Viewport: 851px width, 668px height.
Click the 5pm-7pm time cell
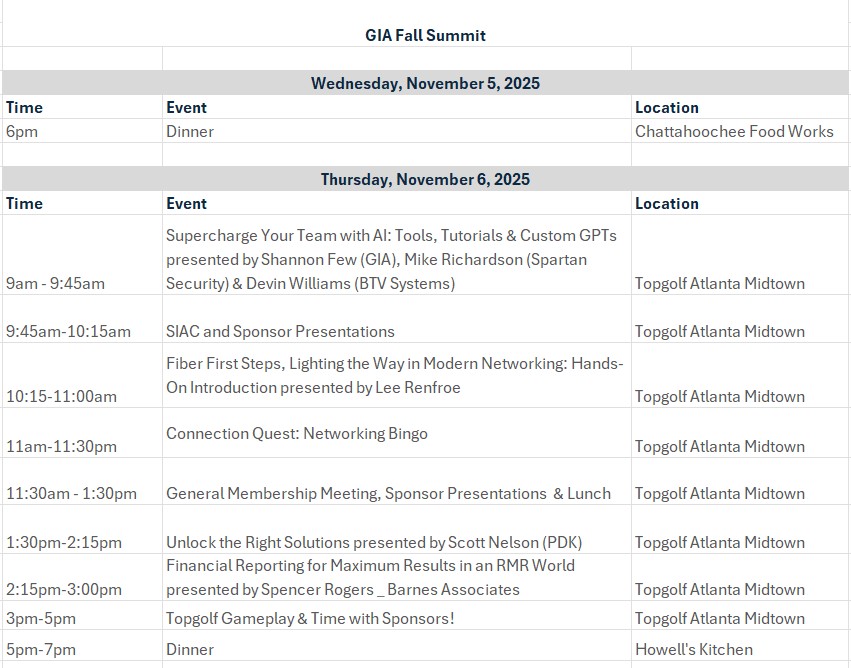tap(40, 649)
